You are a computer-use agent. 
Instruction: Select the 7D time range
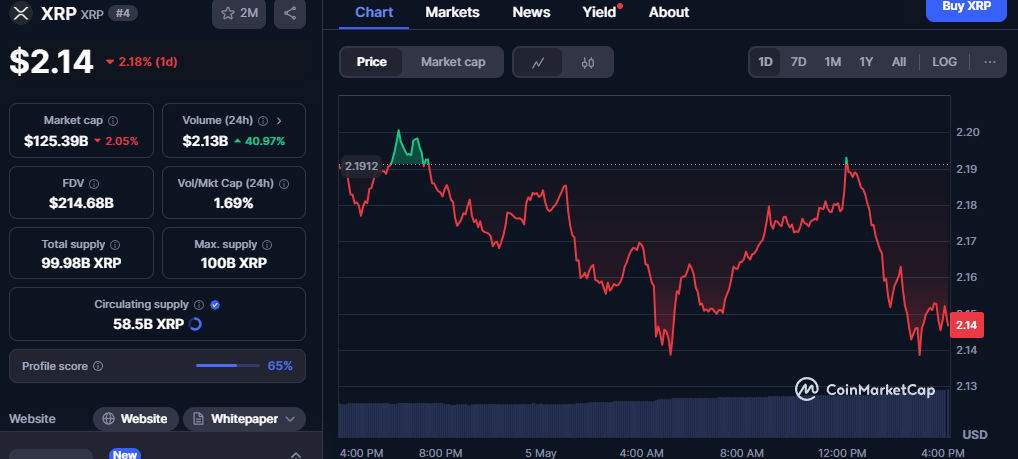pyautogui.click(x=798, y=62)
